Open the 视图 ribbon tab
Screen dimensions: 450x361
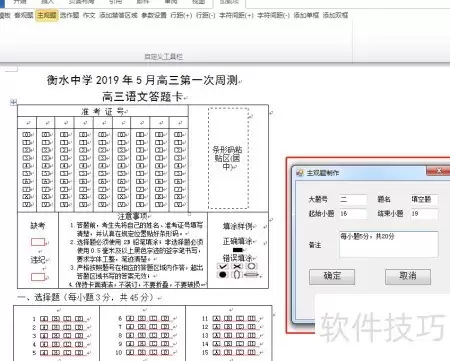[x=198, y=2]
